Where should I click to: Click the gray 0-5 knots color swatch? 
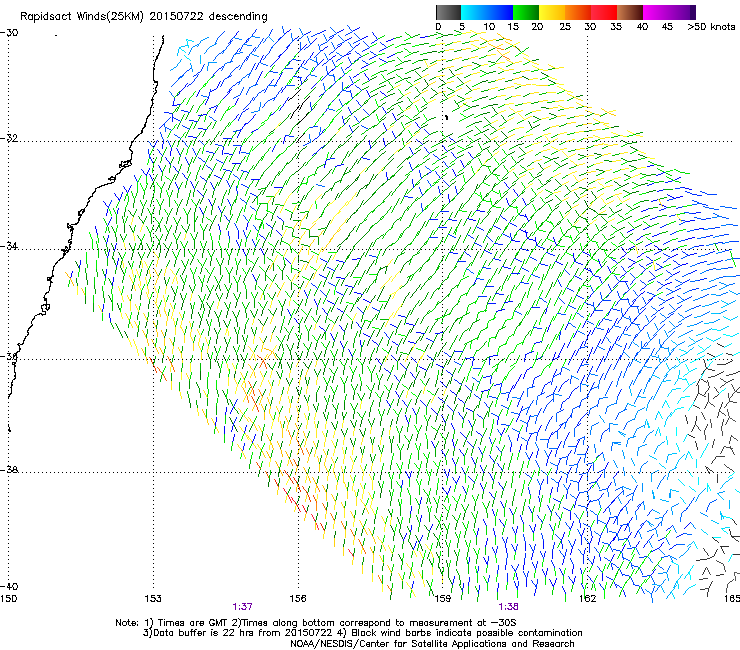click(448, 12)
